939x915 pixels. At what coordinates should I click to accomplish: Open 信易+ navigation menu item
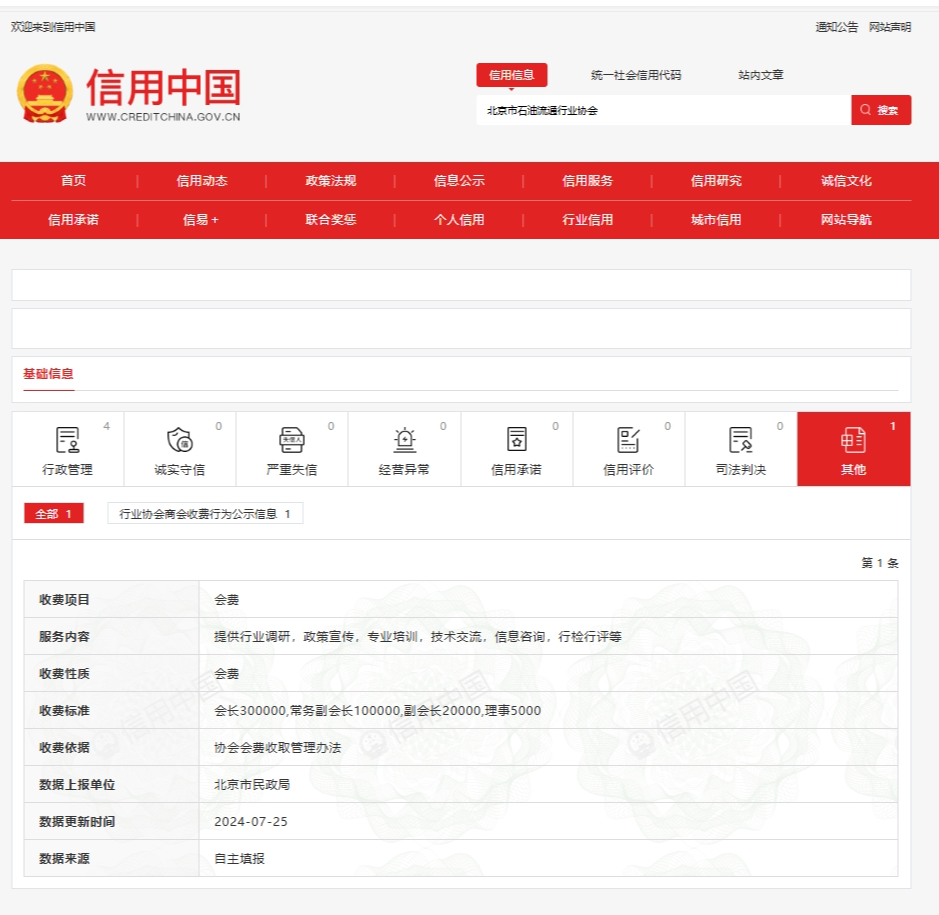coord(200,220)
